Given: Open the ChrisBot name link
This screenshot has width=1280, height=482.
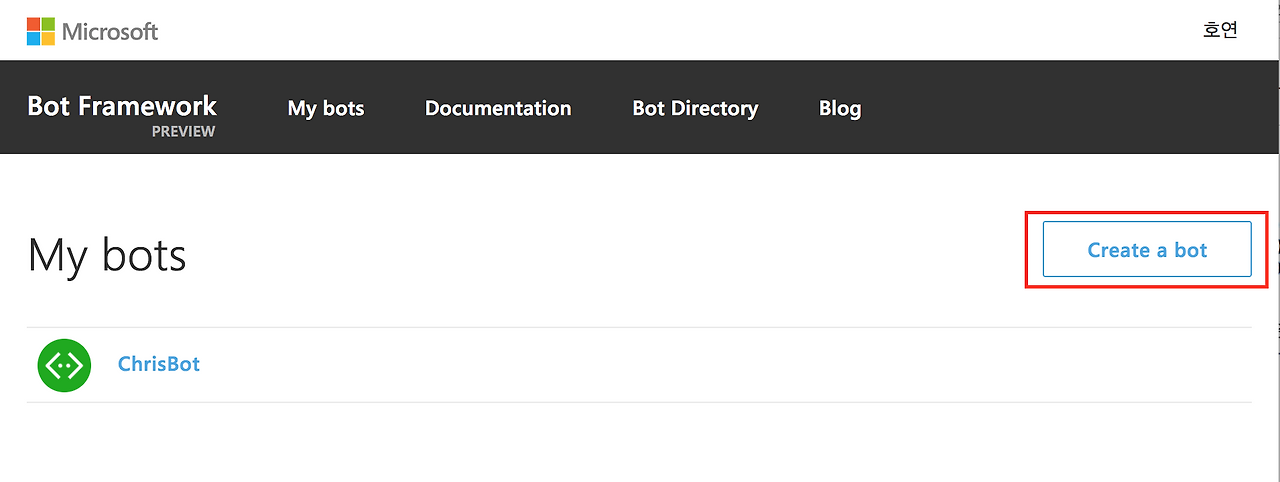Looking at the screenshot, I should tap(159, 364).
